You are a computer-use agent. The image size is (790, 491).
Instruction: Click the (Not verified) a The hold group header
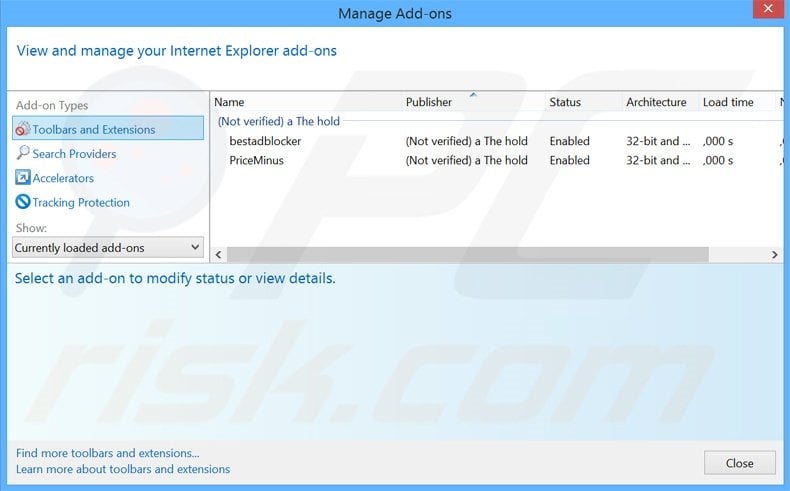click(279, 121)
